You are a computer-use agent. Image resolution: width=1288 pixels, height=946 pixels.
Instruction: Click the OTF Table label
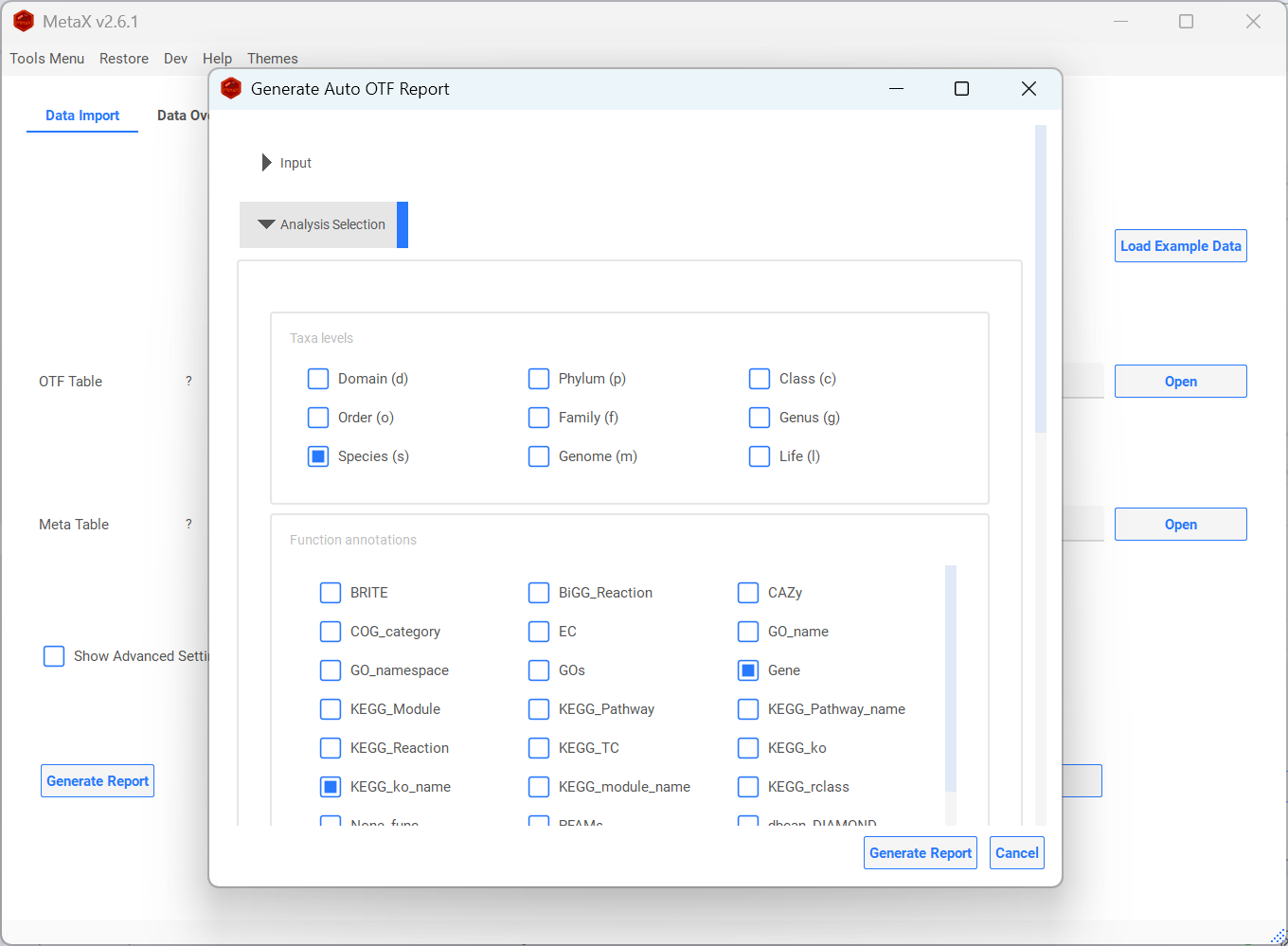pos(70,382)
